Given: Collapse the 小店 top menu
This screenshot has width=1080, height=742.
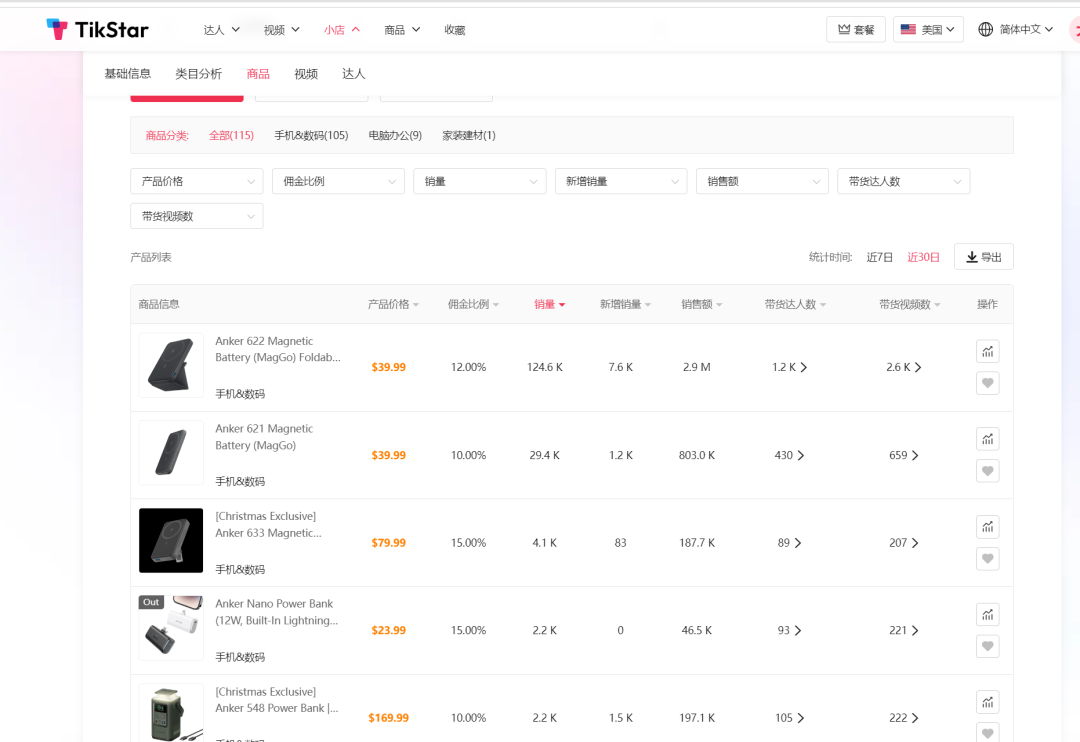Looking at the screenshot, I should coord(342,30).
